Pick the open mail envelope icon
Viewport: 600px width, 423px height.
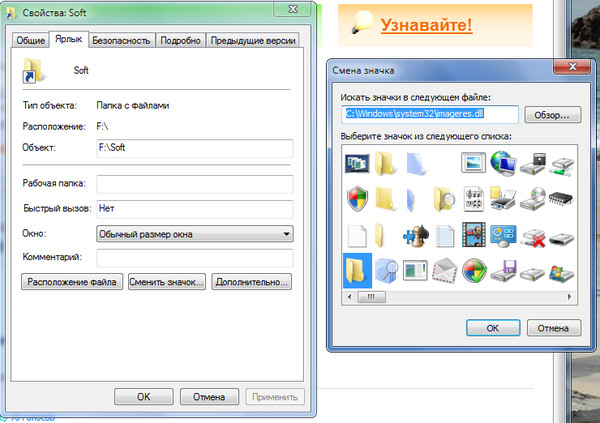(x=444, y=270)
